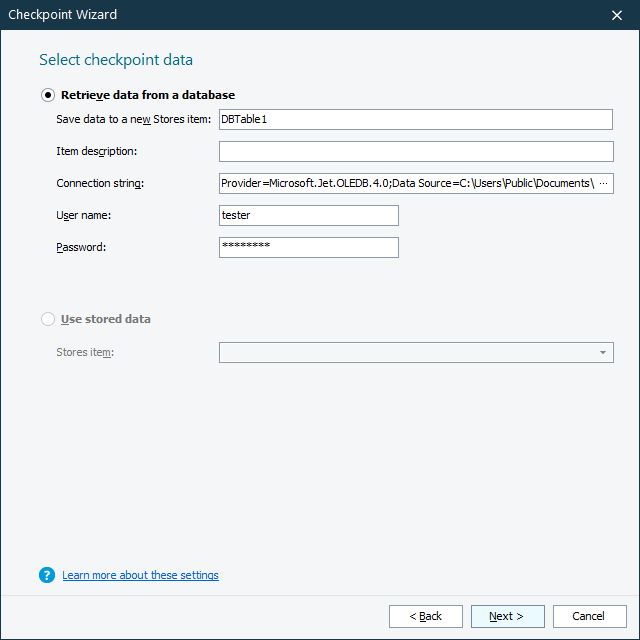
Task: Close the Checkpoint Wizard window
Action: (616, 15)
